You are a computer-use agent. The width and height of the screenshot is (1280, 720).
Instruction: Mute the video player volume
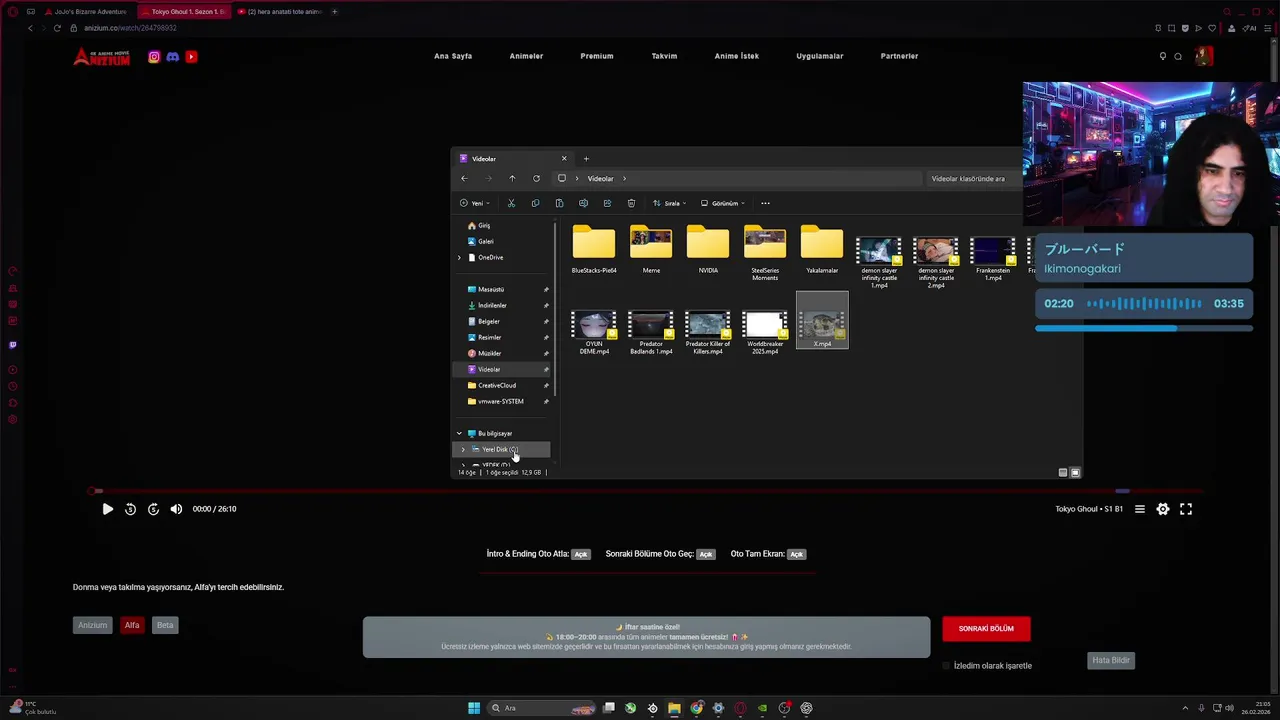[176, 509]
